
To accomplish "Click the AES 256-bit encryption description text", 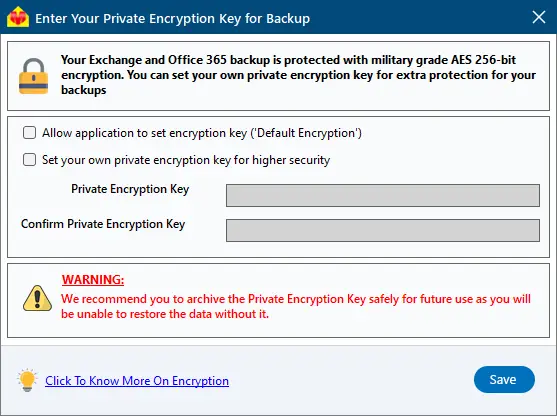I will tap(298, 75).
